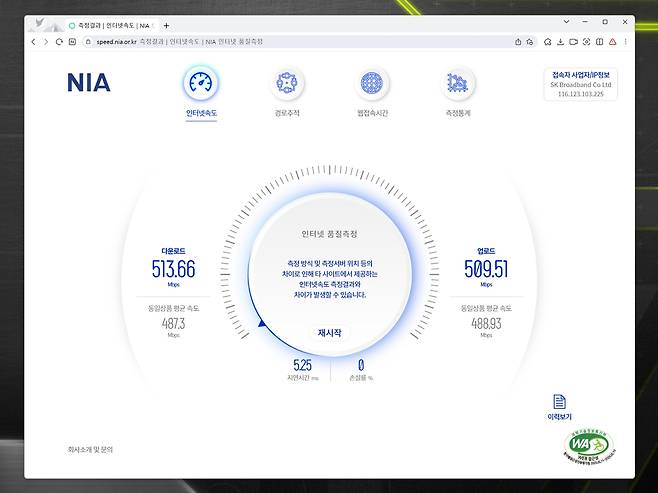Open the 경로추적 route trace icon
658x493 pixels.
pyautogui.click(x=289, y=83)
